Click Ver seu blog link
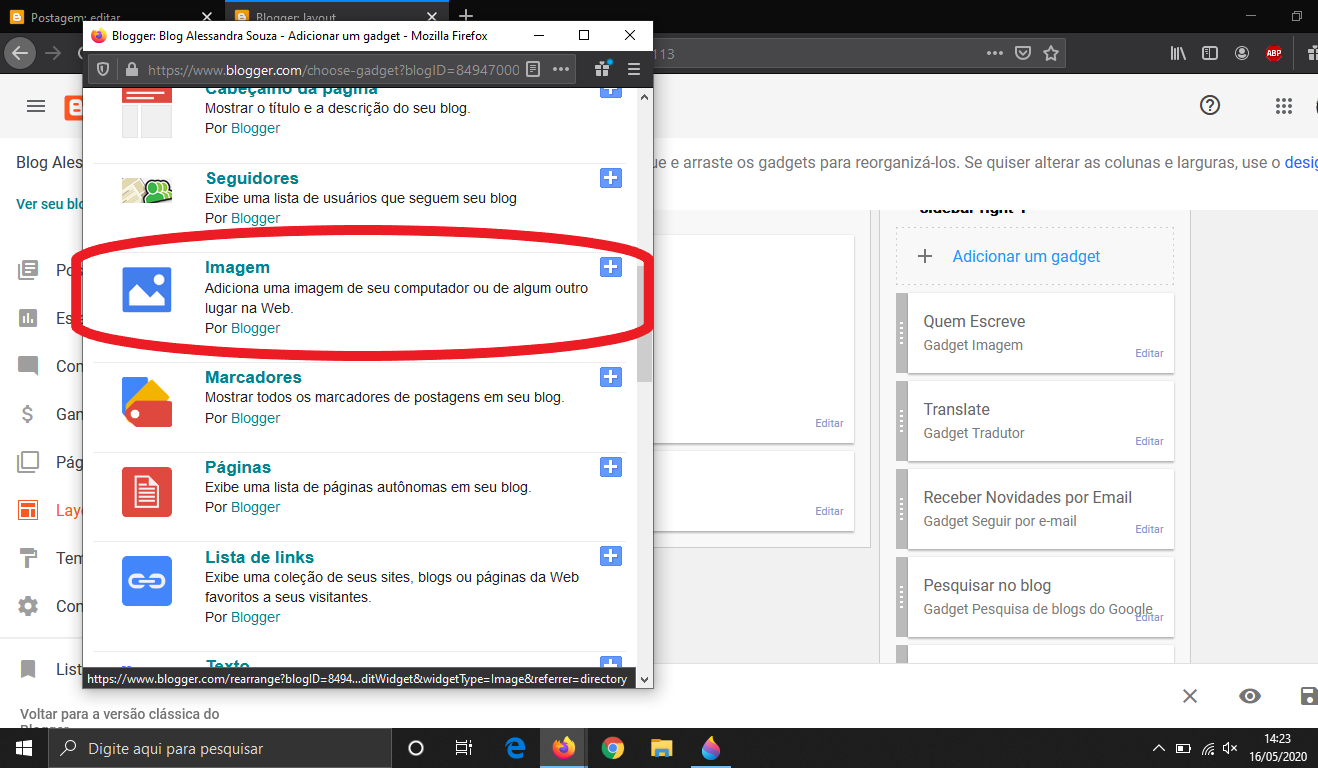Image resolution: width=1318 pixels, height=768 pixels. pos(49,204)
